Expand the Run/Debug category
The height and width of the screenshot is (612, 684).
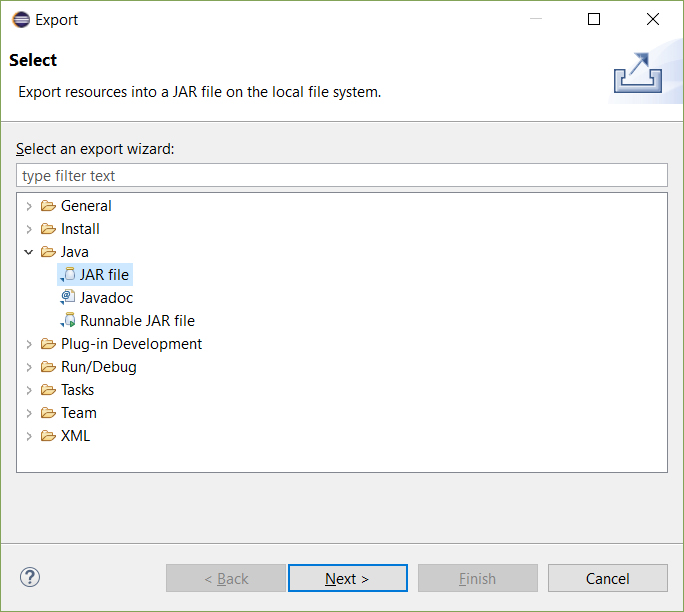(x=29, y=367)
